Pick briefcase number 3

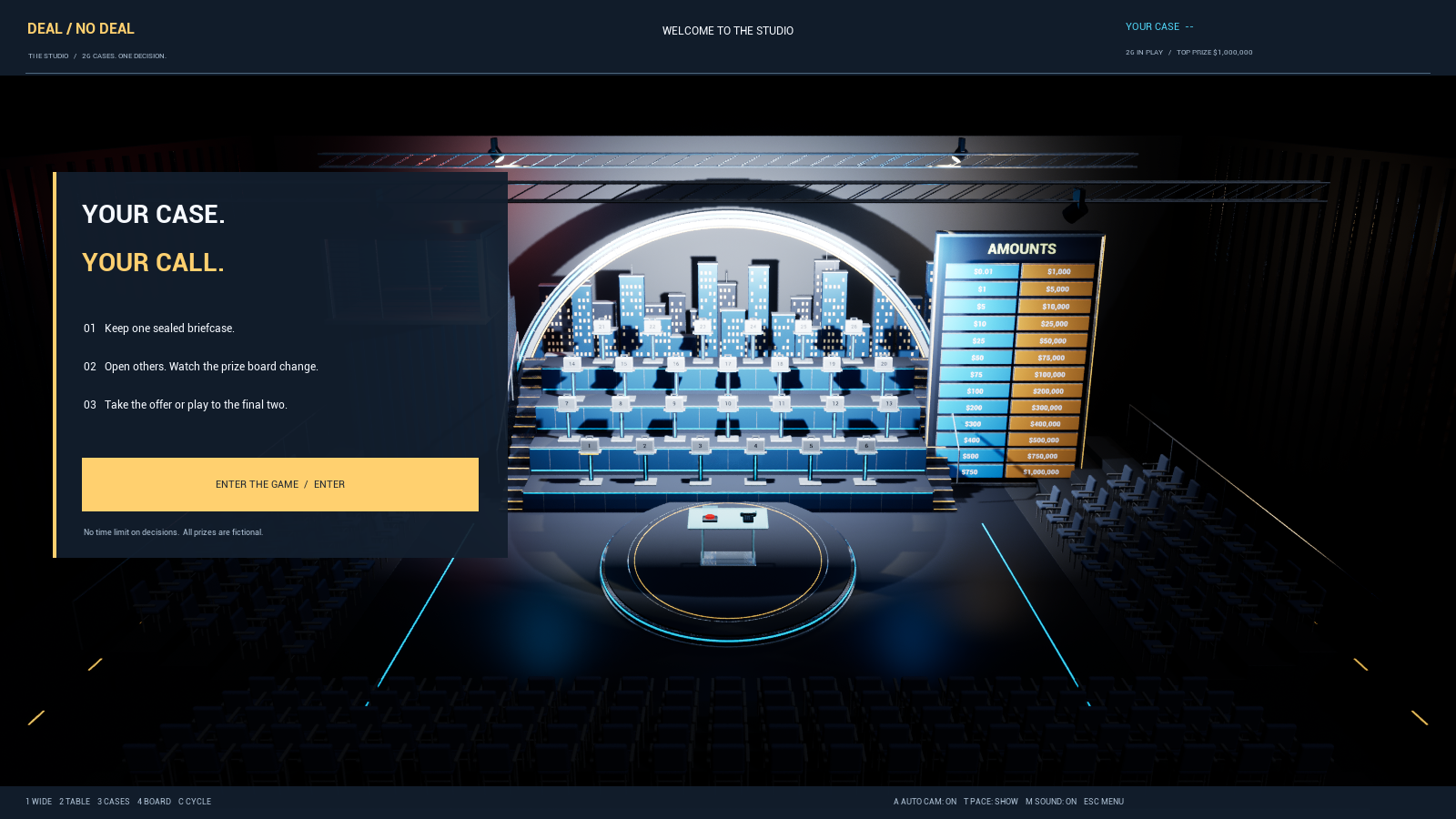click(x=700, y=446)
